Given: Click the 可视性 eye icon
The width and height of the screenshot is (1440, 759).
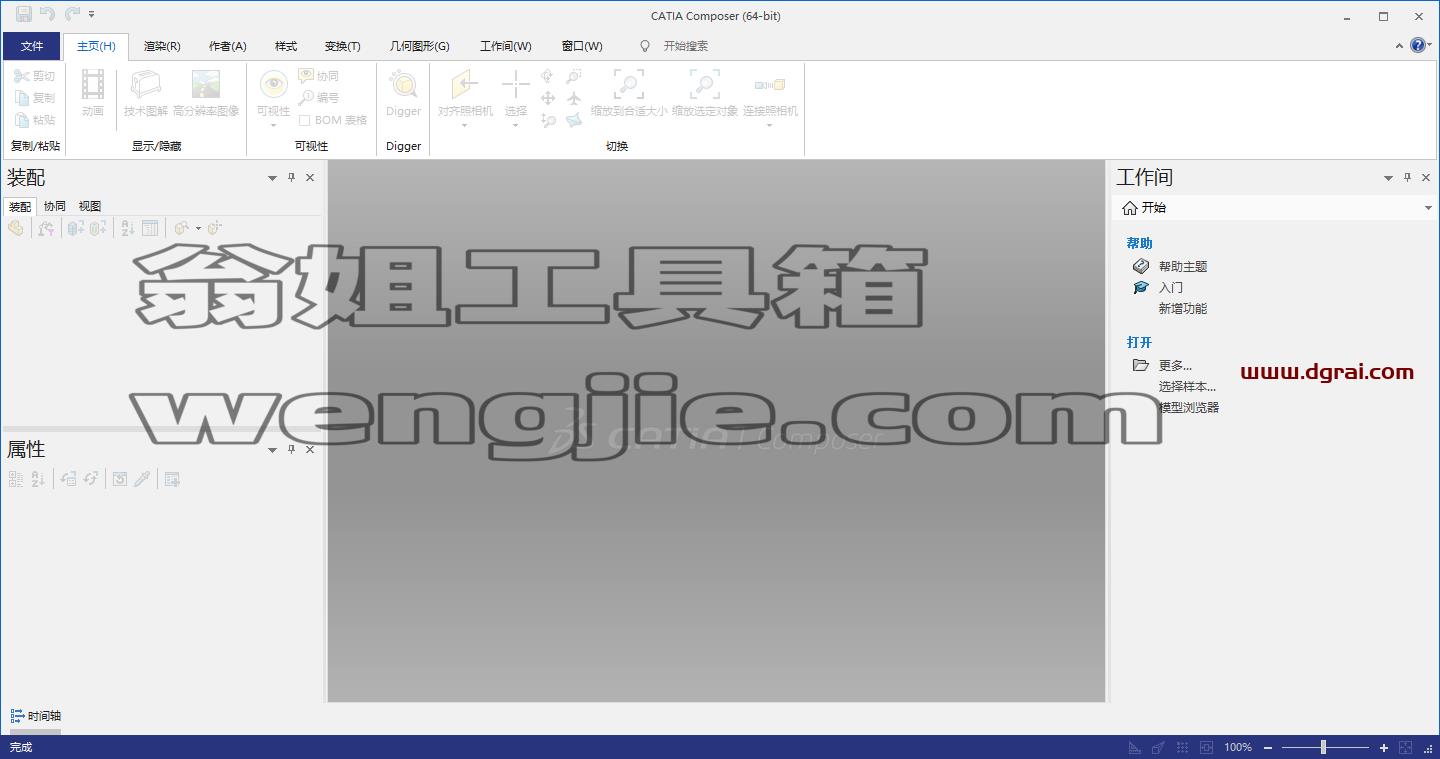Looking at the screenshot, I should tap(273, 84).
